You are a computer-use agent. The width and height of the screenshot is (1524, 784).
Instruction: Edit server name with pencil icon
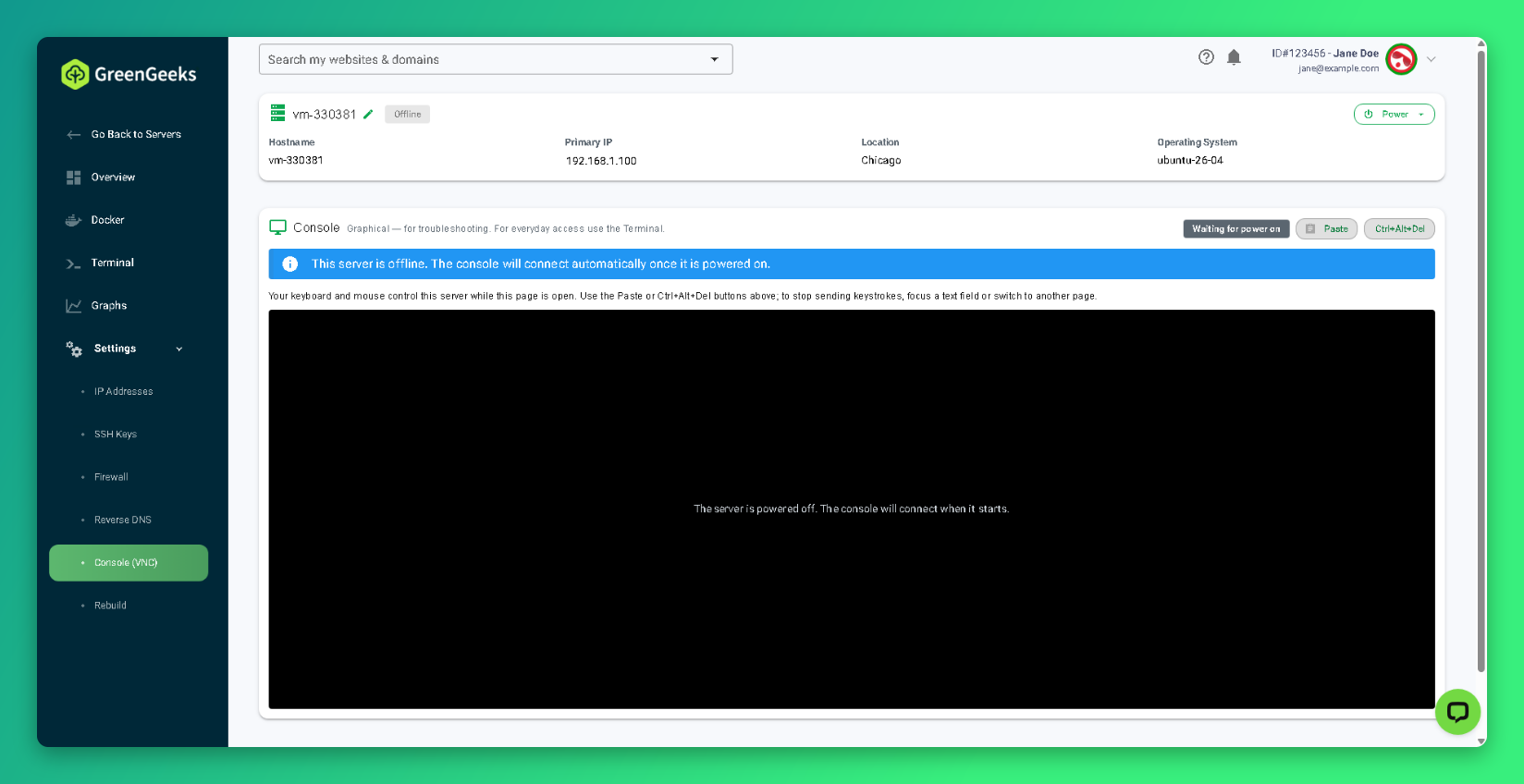(368, 115)
